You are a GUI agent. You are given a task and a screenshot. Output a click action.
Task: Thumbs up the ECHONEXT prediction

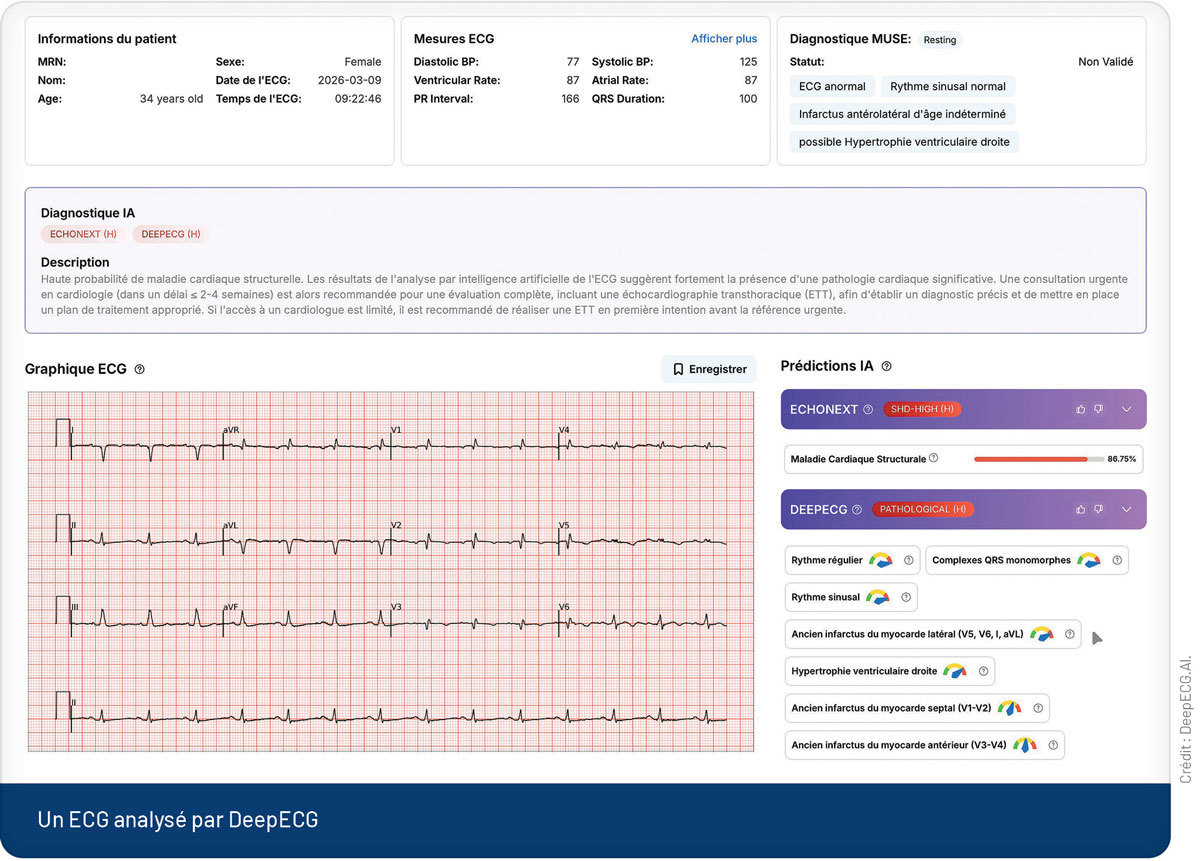click(x=1081, y=409)
